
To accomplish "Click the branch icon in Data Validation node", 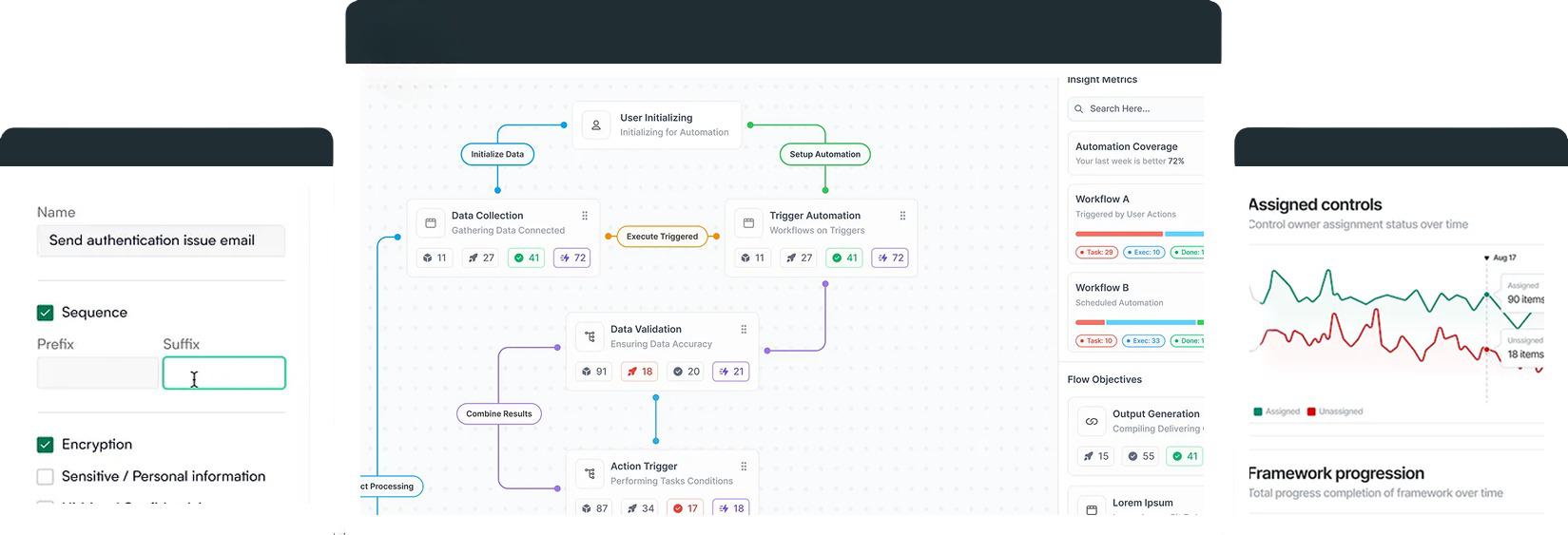I will point(590,336).
